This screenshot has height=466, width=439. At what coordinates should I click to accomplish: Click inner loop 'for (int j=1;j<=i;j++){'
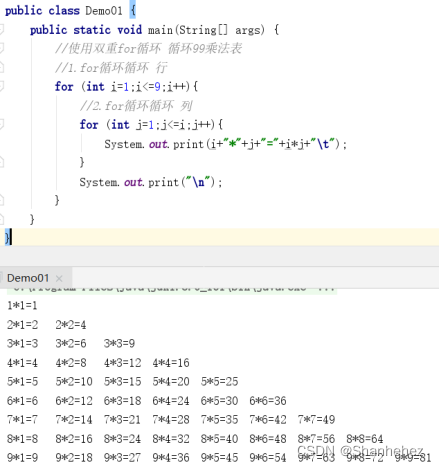[x=151, y=125]
